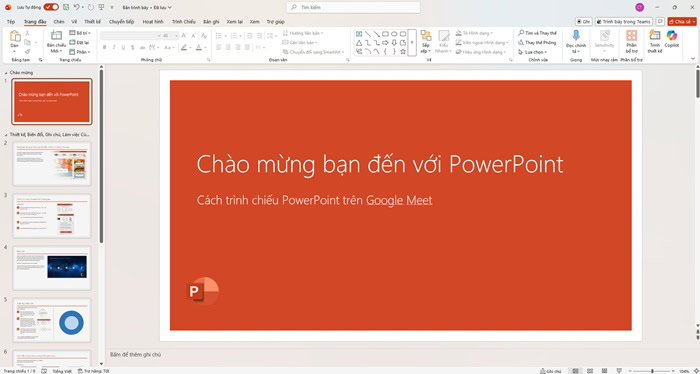Screen dimensions: 700x374
Task: Click the Undo arrow in title bar
Action: 77,7
